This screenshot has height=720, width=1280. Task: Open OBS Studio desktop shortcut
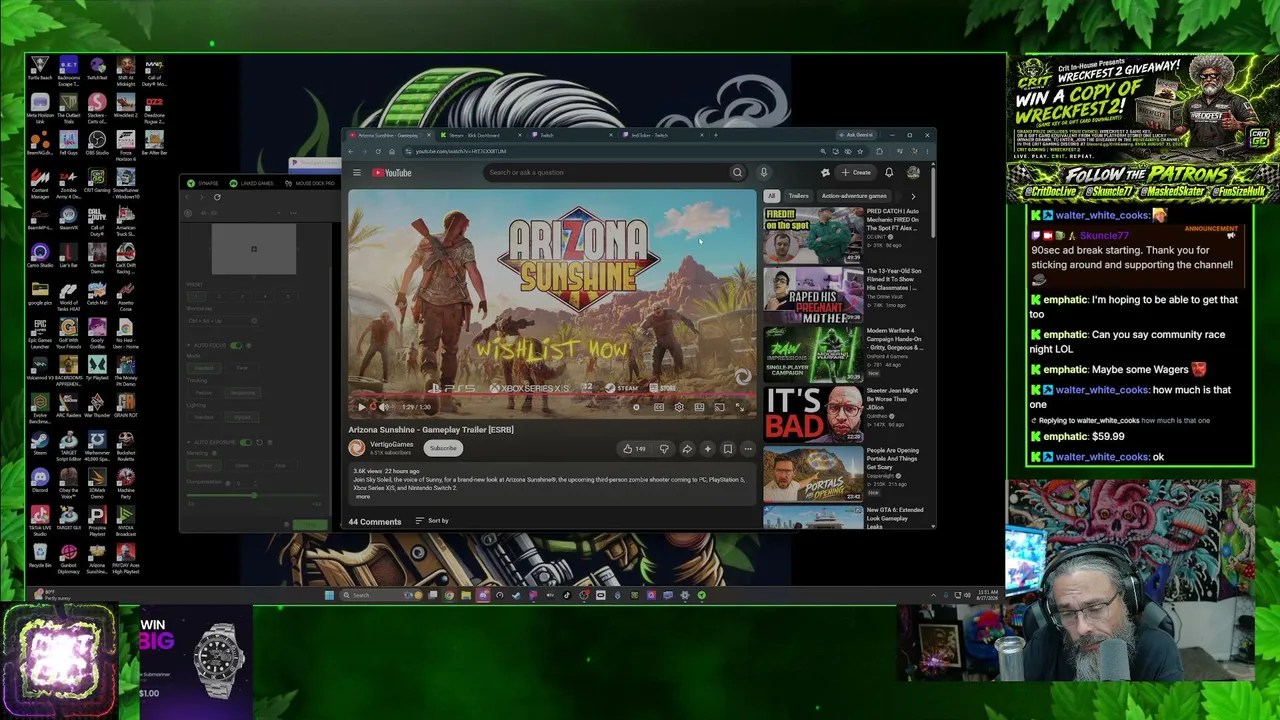[x=97, y=142]
